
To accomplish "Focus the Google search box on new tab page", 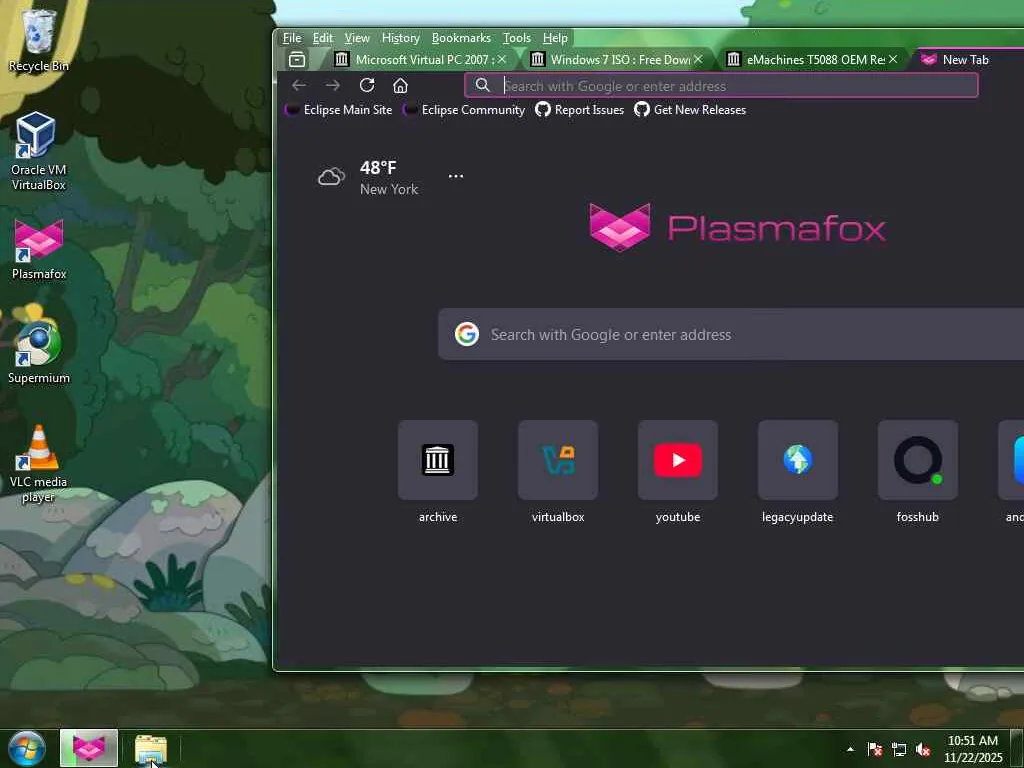I will (731, 334).
